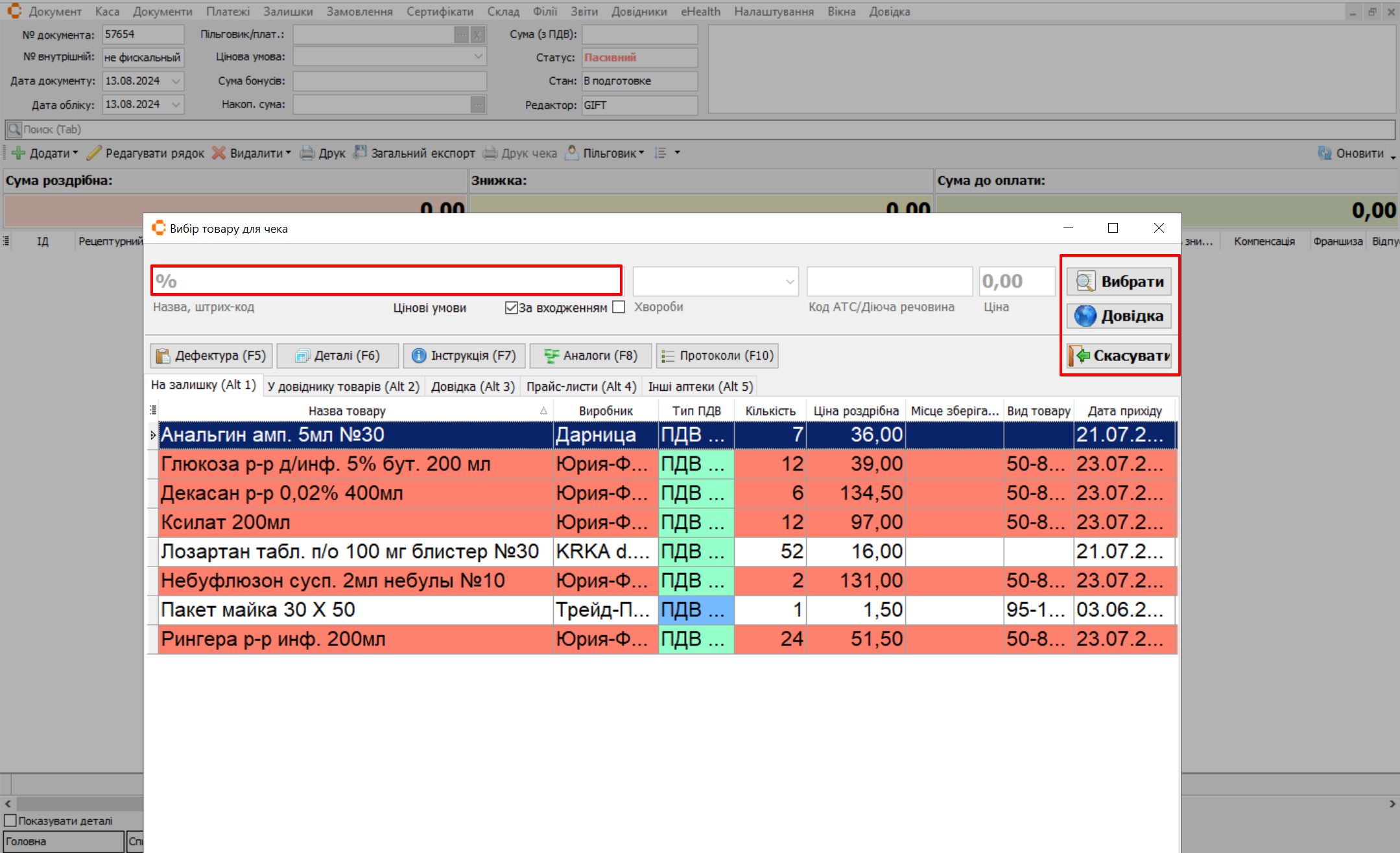
Task: Open Протоколи (F10) list
Action: click(x=717, y=356)
